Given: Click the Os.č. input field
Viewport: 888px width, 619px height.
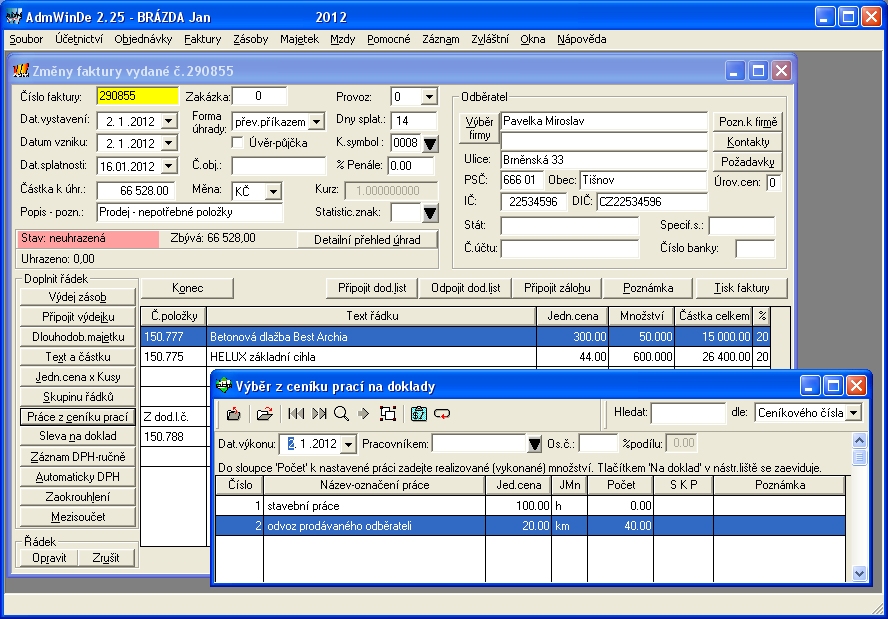Looking at the screenshot, I should tap(598, 444).
